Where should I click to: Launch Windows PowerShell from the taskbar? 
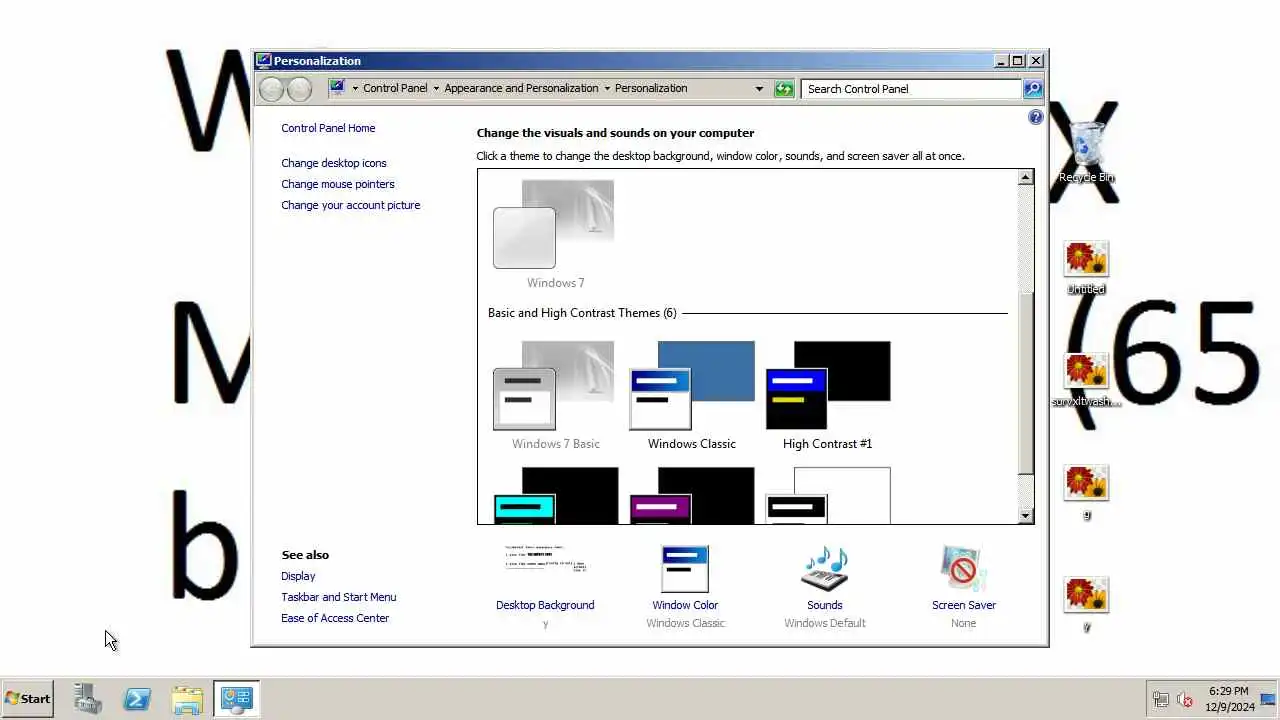point(137,699)
